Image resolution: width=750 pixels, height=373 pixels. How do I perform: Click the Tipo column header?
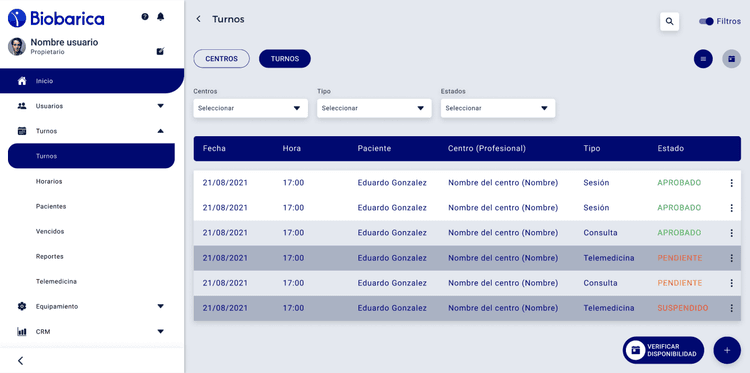591,148
